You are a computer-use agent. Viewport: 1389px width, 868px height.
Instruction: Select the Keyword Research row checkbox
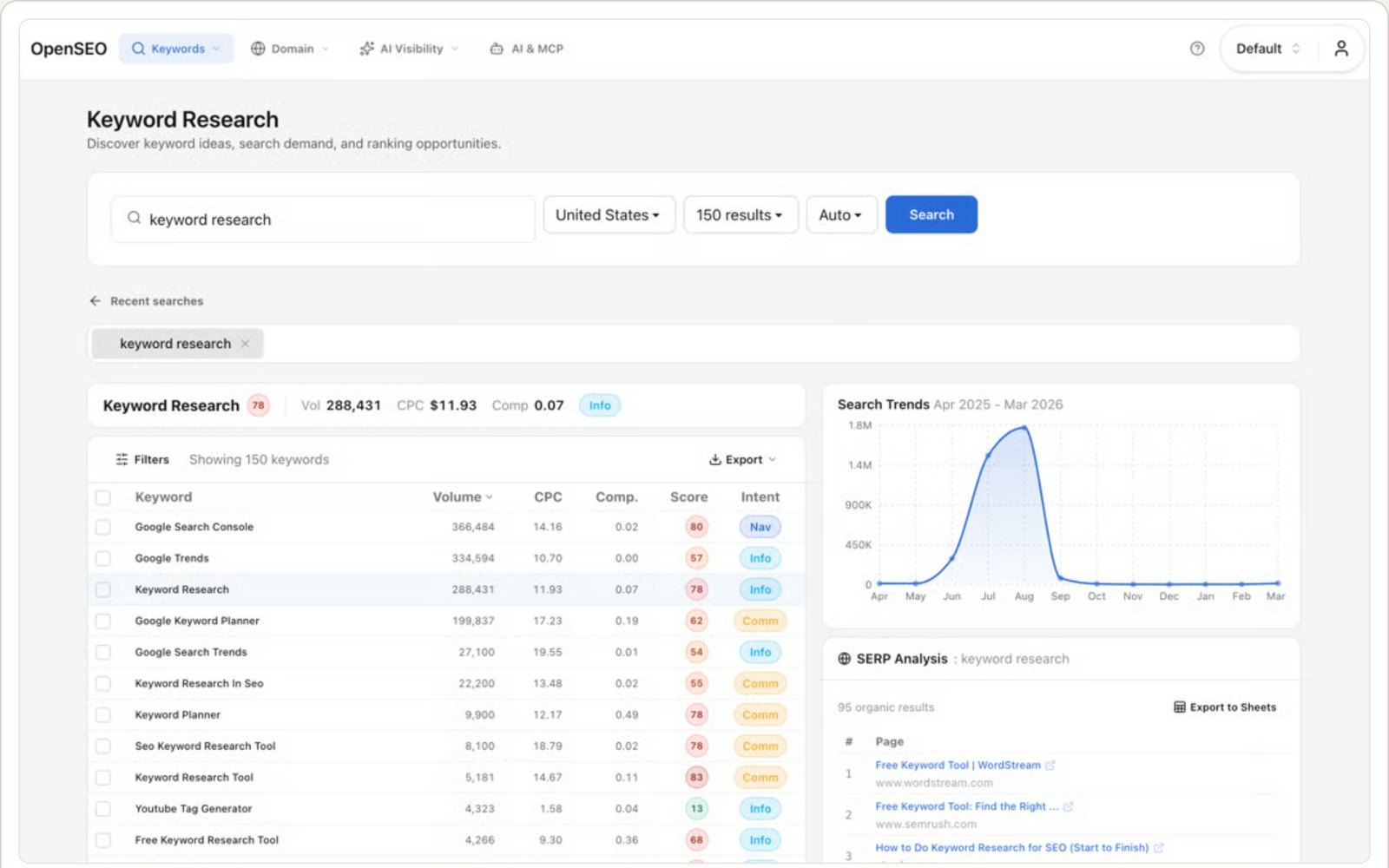103,589
